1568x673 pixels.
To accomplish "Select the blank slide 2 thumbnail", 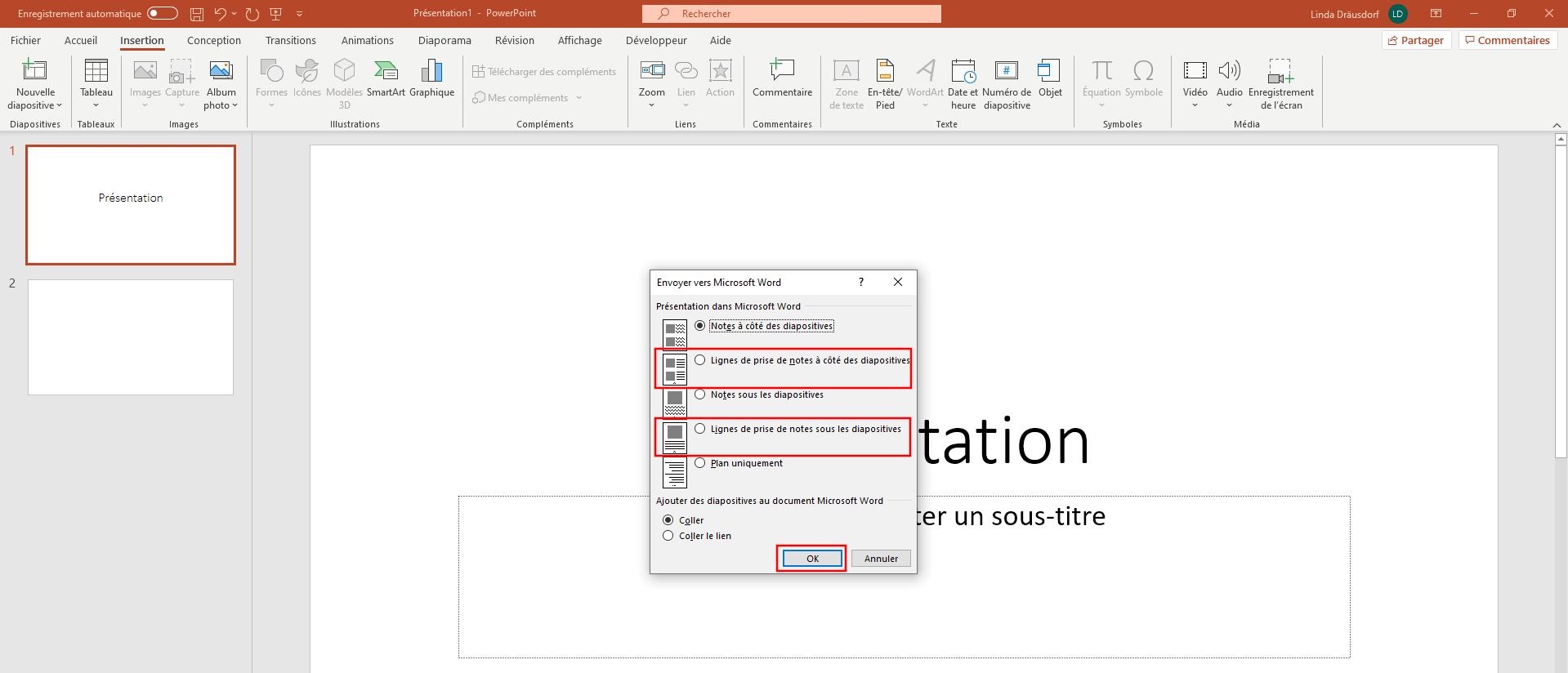I will coord(131,337).
